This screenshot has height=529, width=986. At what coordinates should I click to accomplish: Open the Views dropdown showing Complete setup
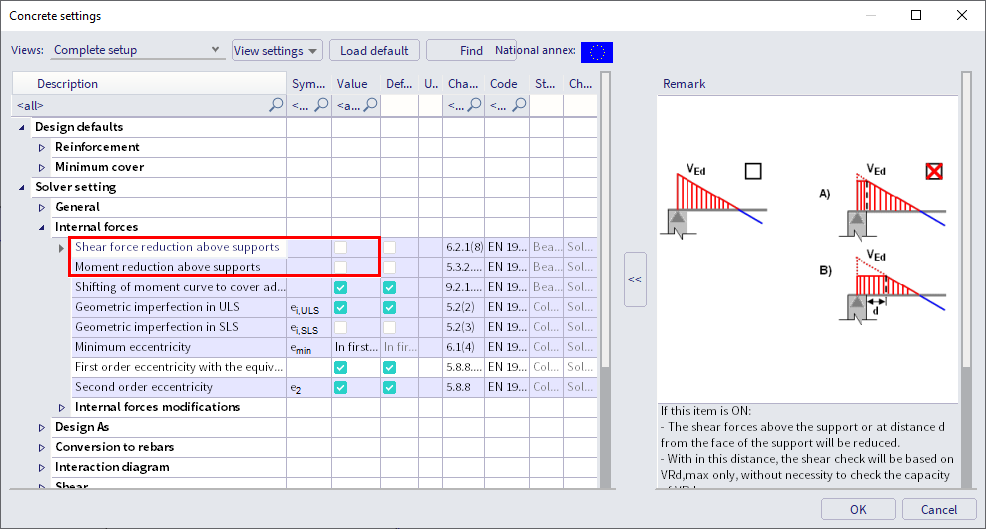coord(137,50)
